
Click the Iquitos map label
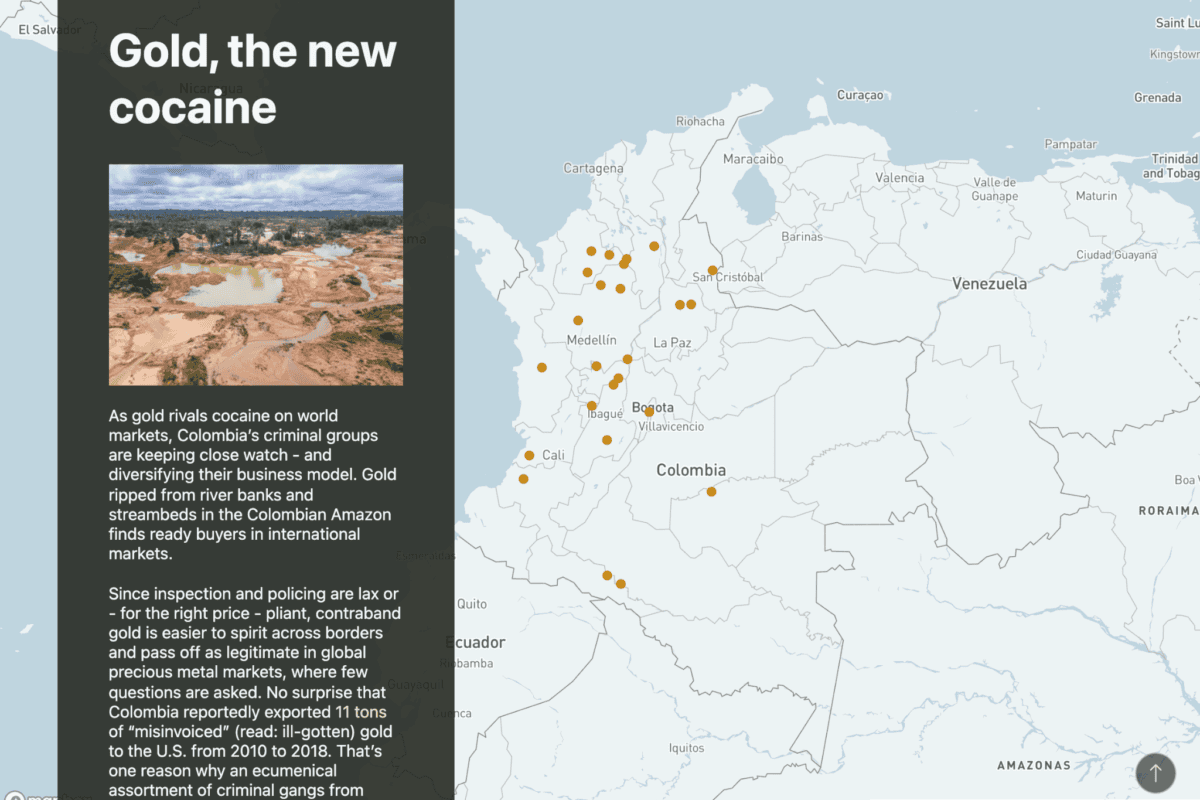pos(687,748)
